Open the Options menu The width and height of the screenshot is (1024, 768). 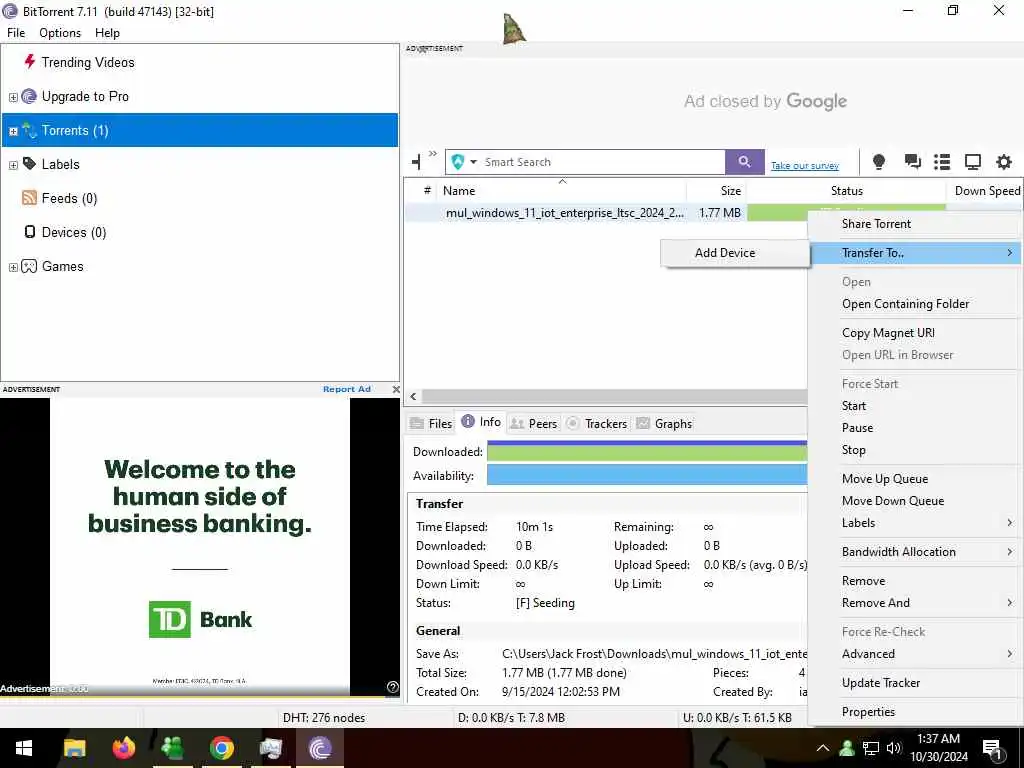pyautogui.click(x=60, y=33)
